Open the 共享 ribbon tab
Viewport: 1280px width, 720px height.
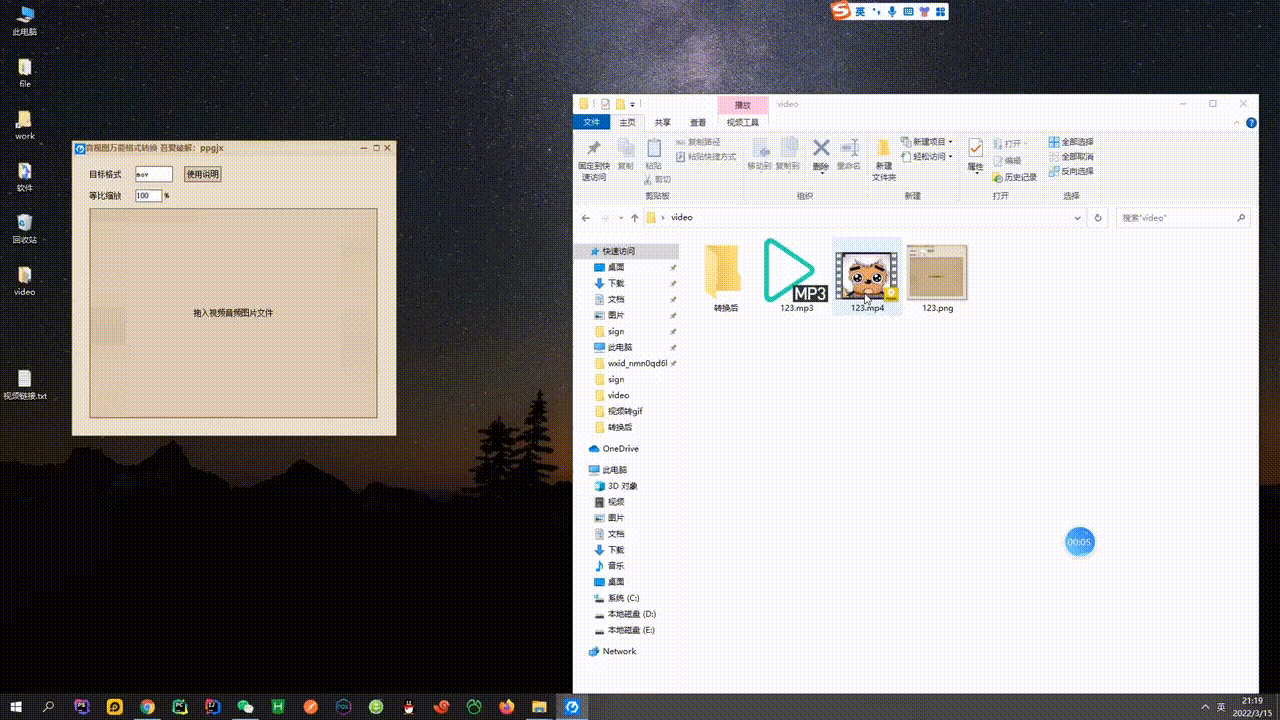point(662,123)
